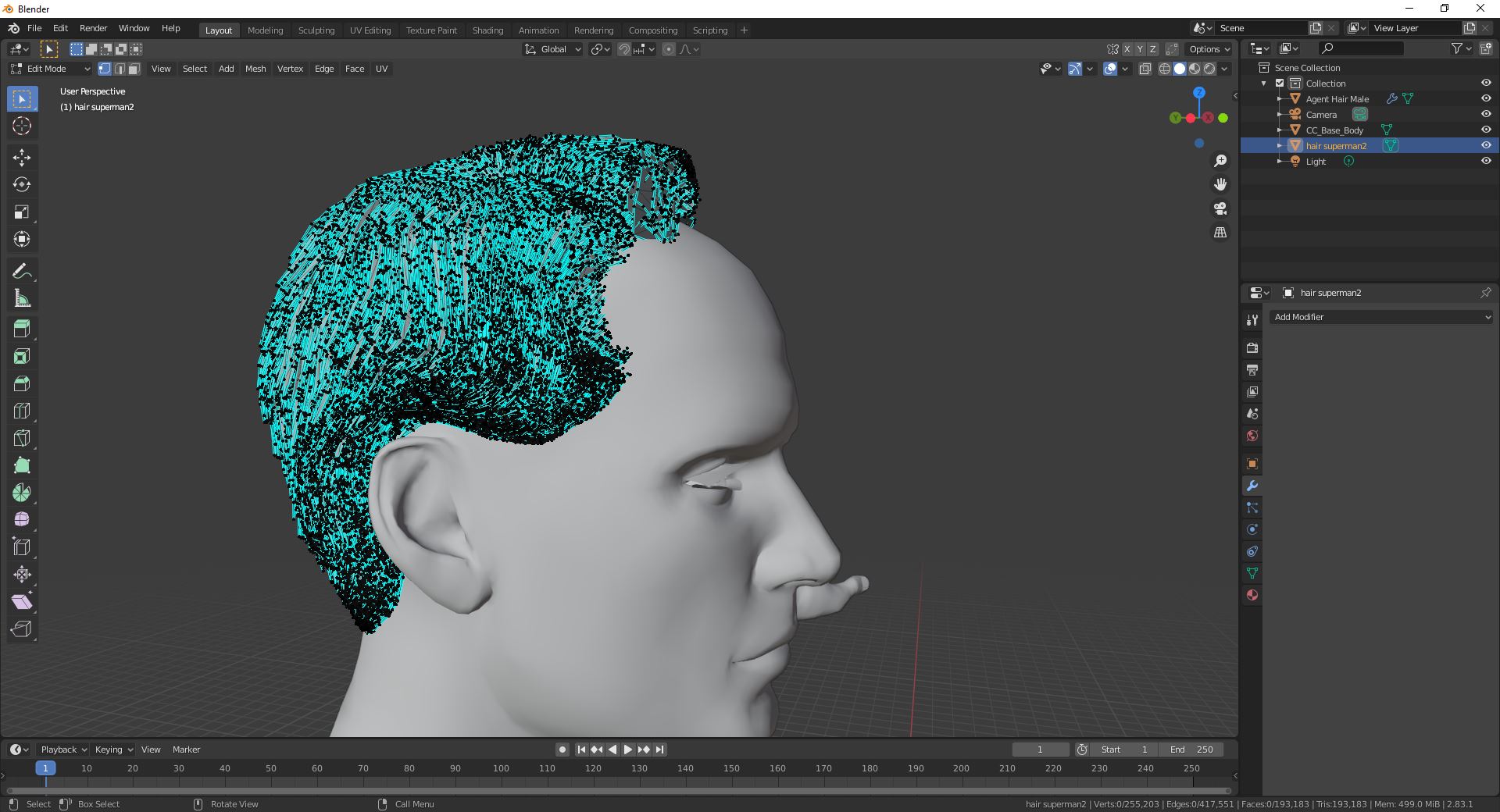Pin the hair superman2 properties context

tap(1485, 293)
